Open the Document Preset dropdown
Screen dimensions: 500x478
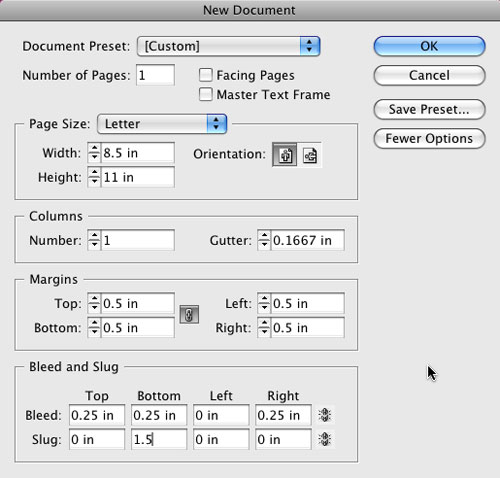[229, 46]
